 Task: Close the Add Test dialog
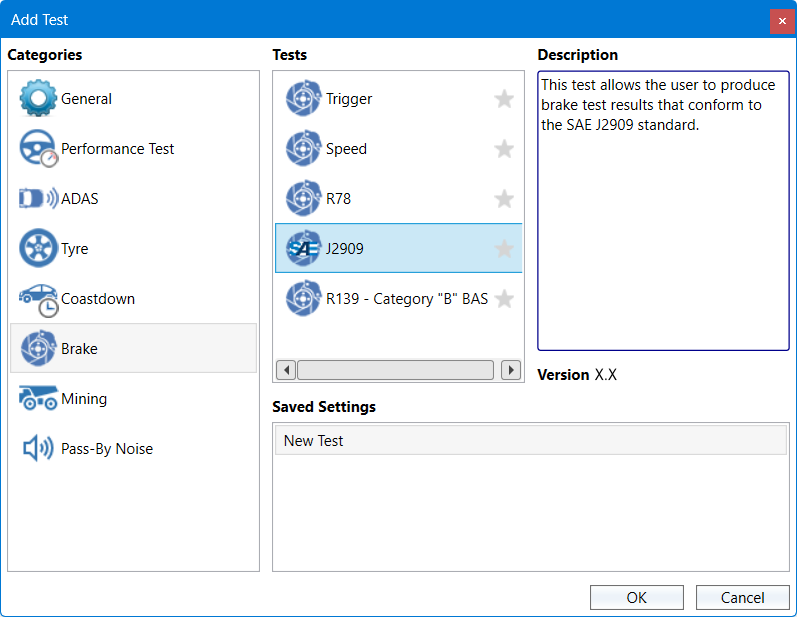pyautogui.click(x=782, y=21)
